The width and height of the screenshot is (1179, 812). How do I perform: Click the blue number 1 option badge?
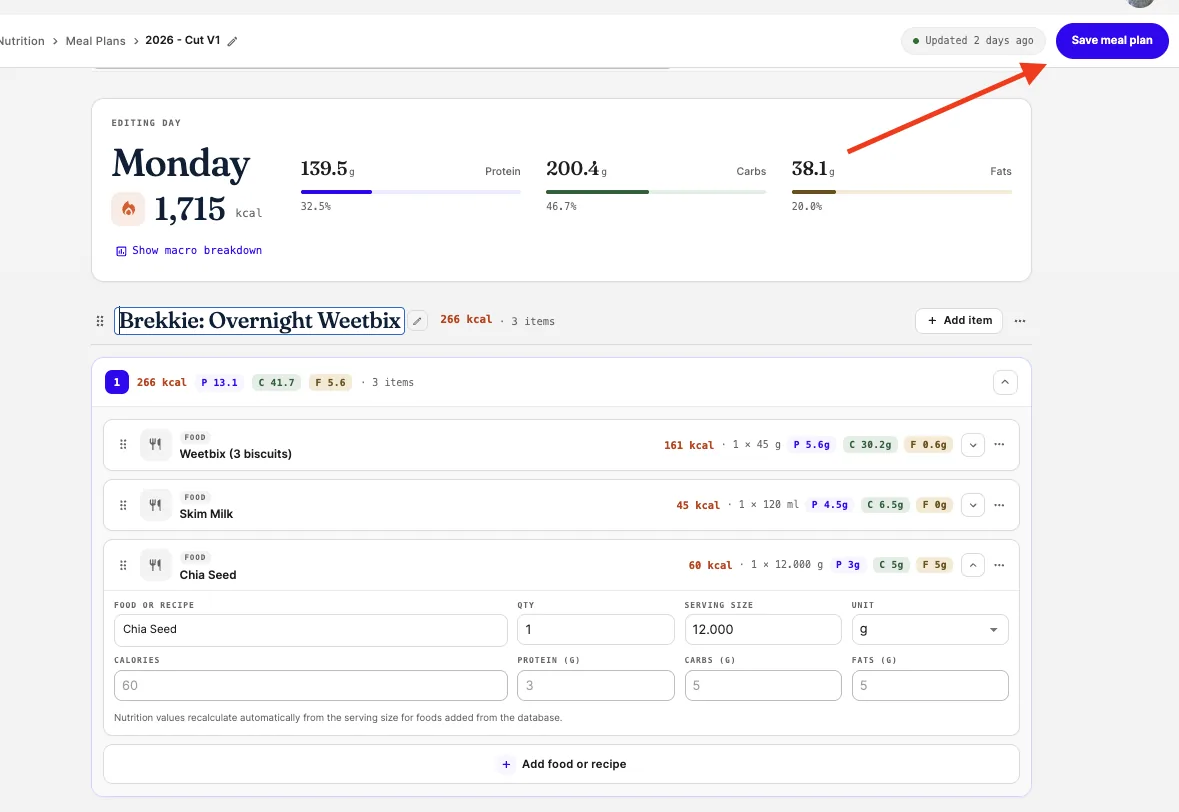117,382
